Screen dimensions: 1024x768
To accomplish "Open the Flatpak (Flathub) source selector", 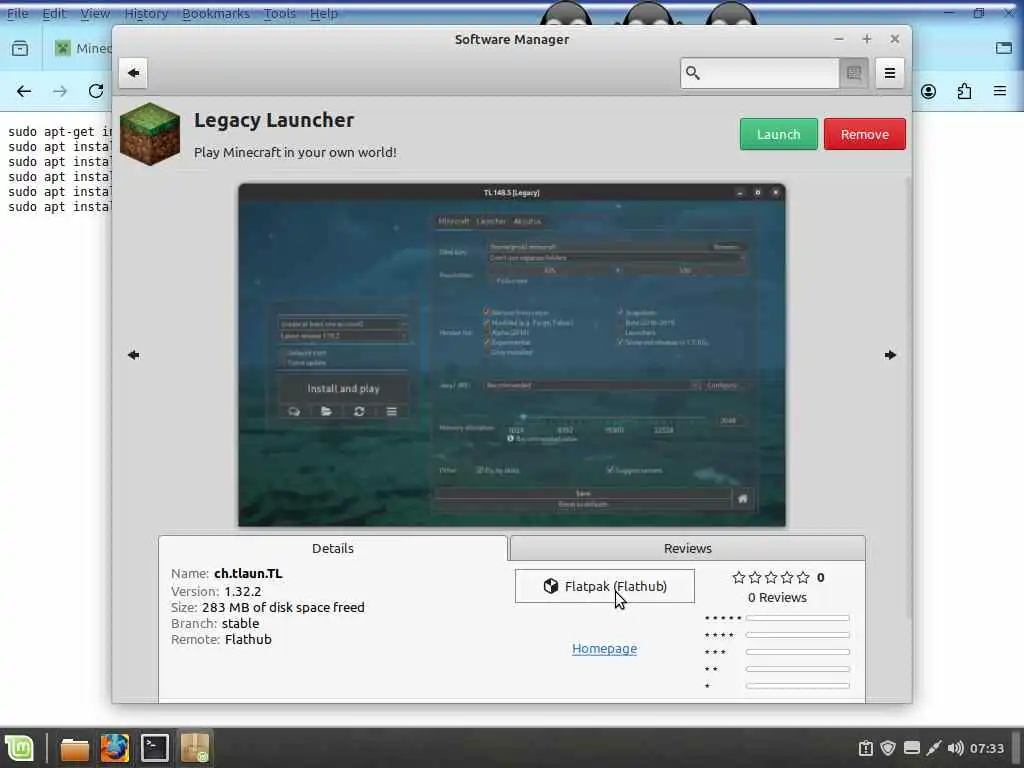I will 605,586.
